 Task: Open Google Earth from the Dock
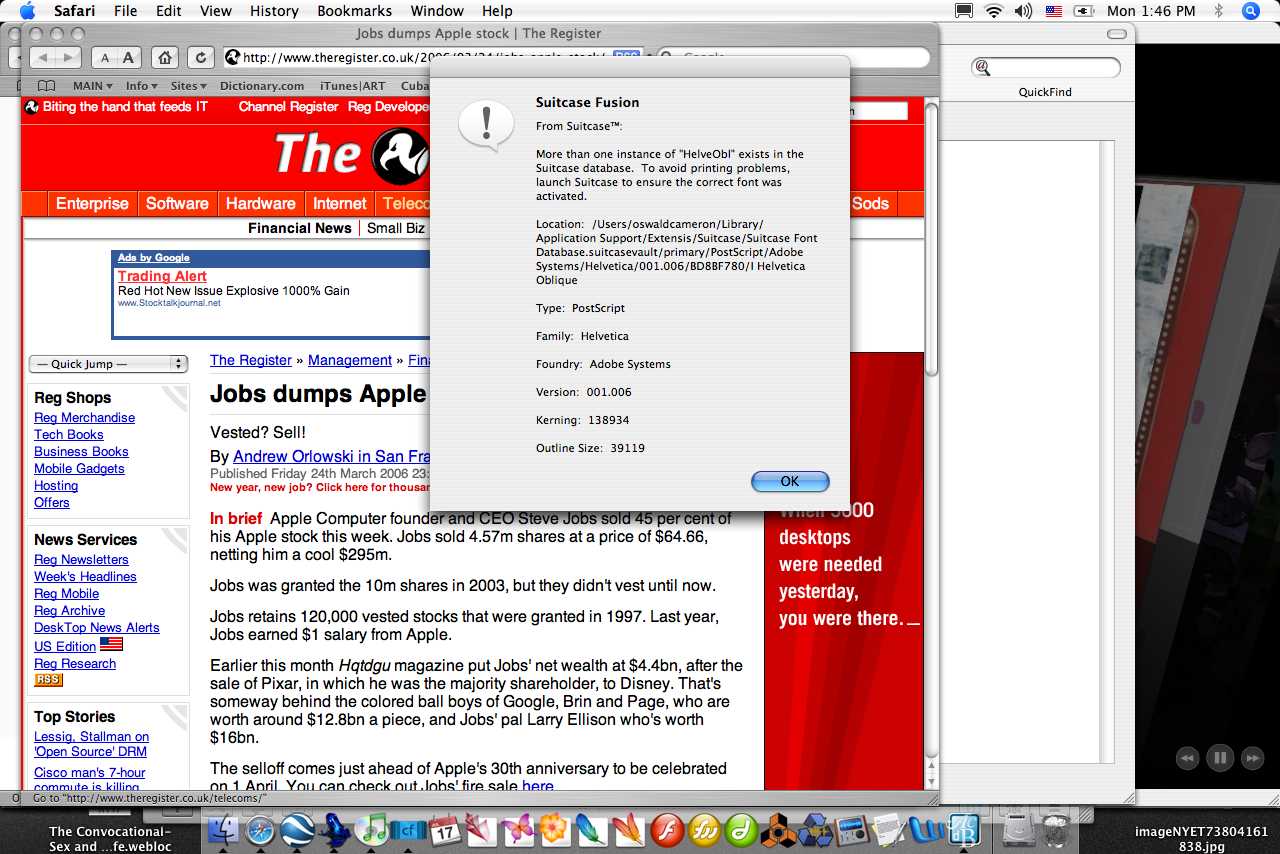(x=297, y=829)
